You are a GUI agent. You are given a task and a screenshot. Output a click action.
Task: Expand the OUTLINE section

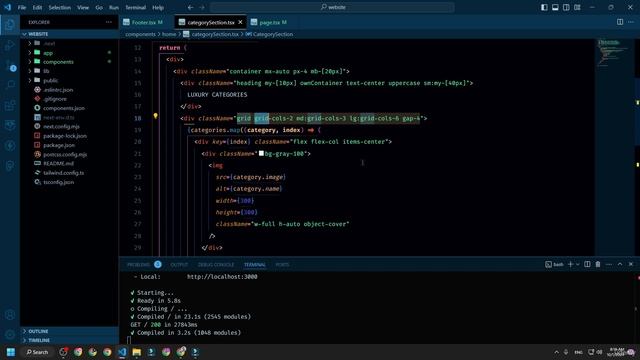point(69,331)
